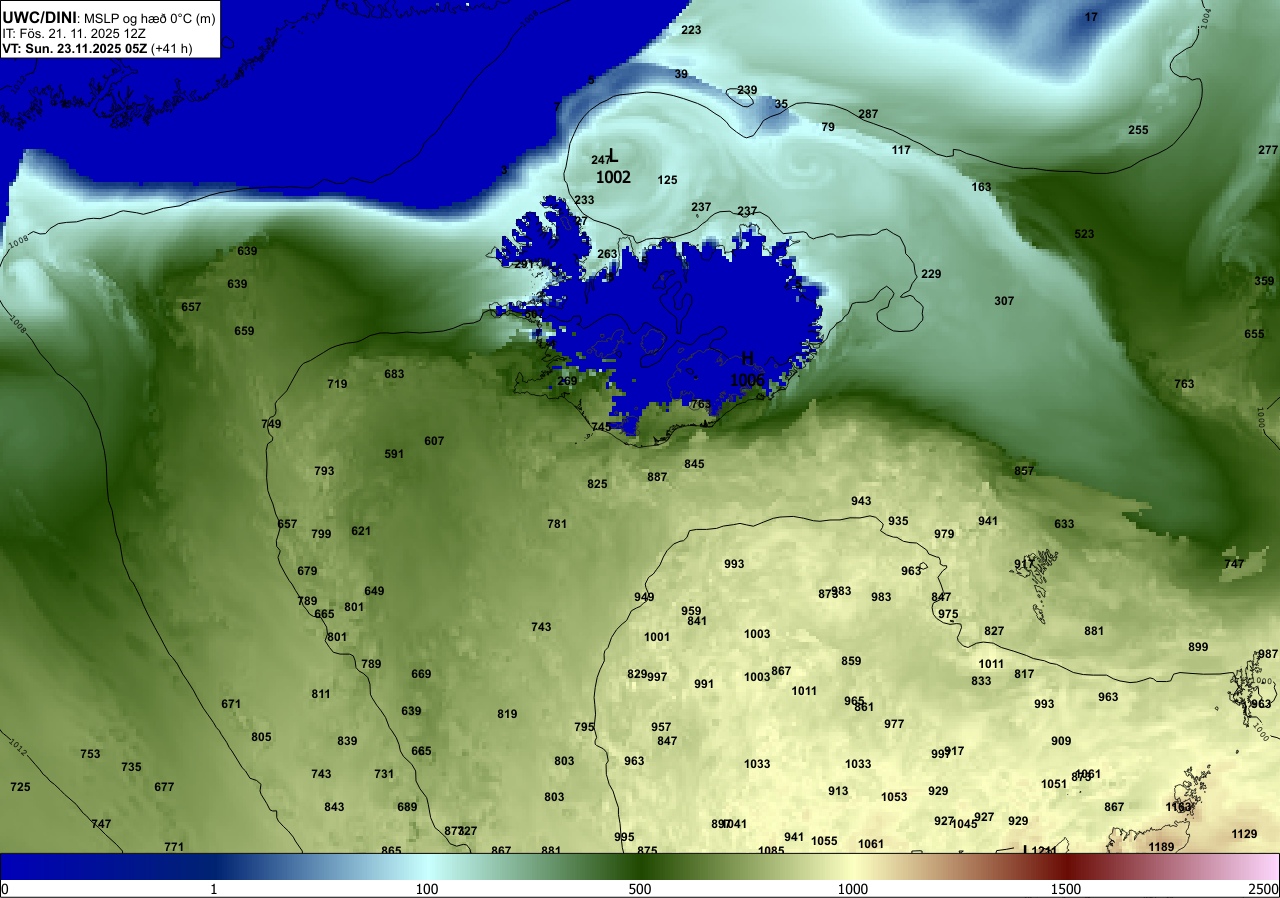Click the map value 781
The width and height of the screenshot is (1280, 898).
[557, 524]
